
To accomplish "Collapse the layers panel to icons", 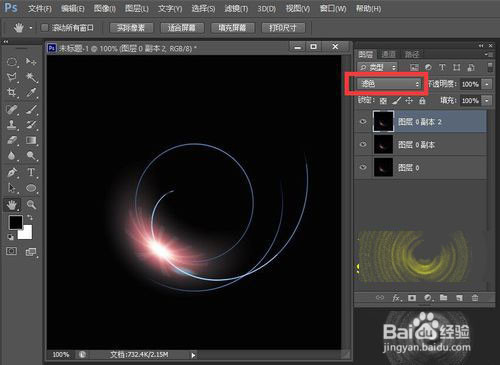I will coord(481,46).
